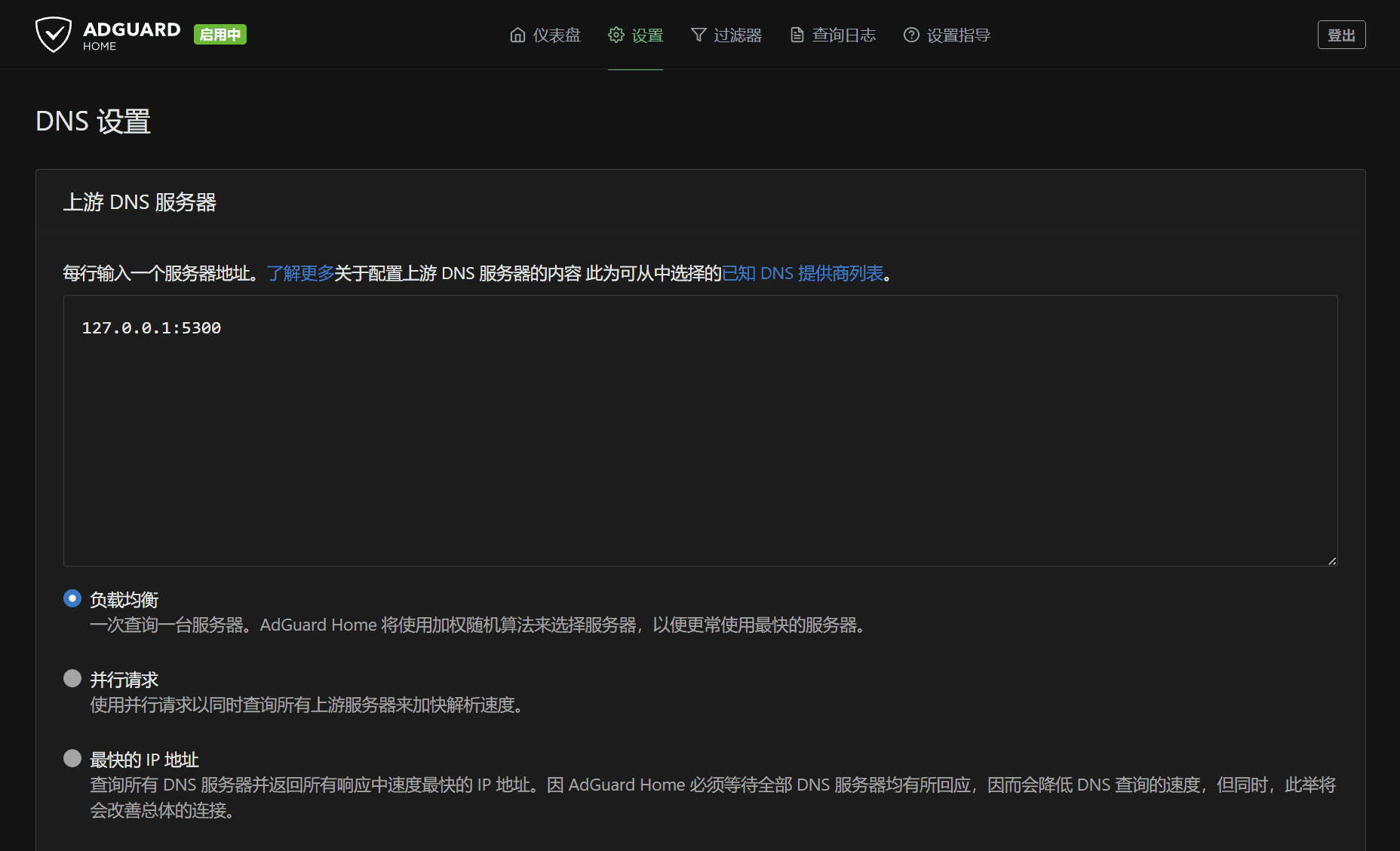
Task: Click the document icon beside 查询日志
Action: pos(797,35)
